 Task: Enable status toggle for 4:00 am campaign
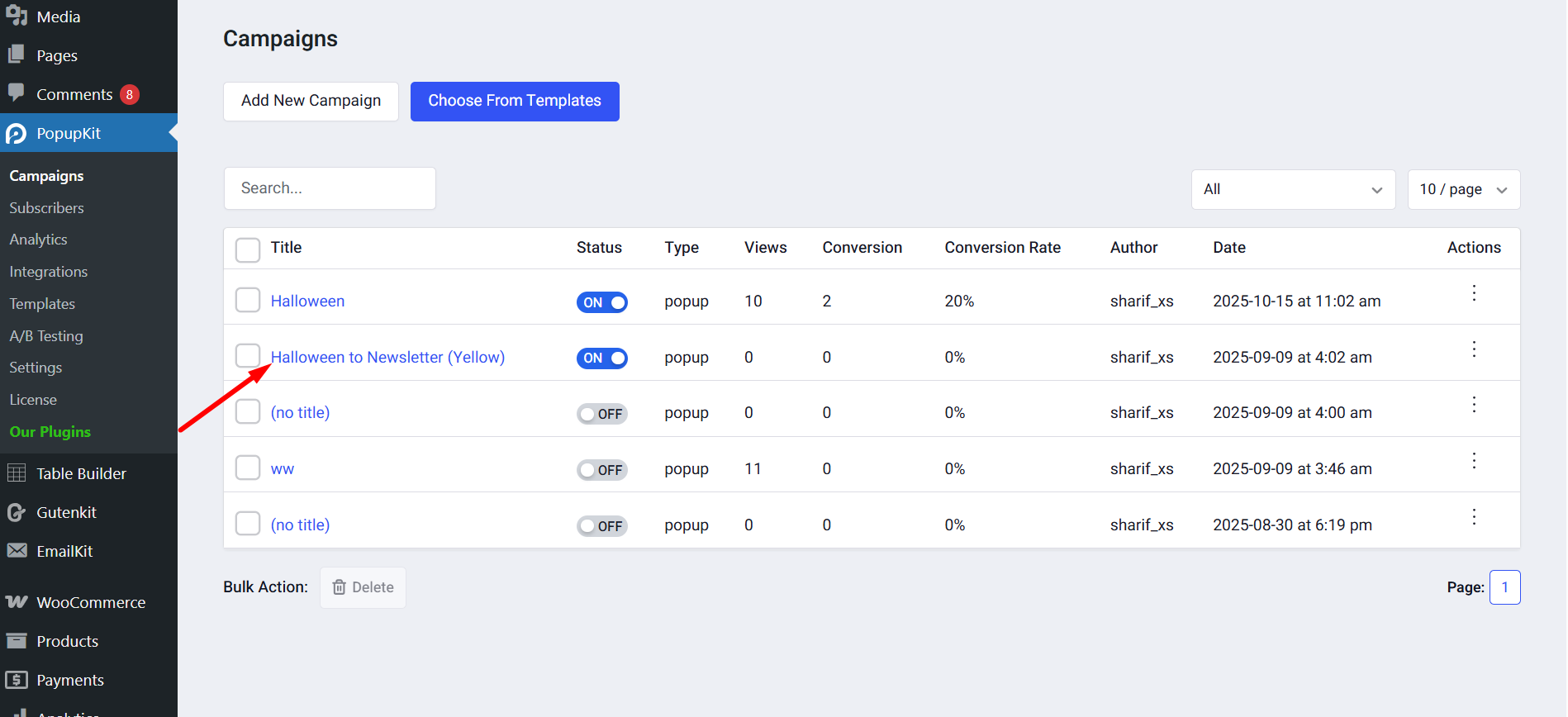pos(602,414)
